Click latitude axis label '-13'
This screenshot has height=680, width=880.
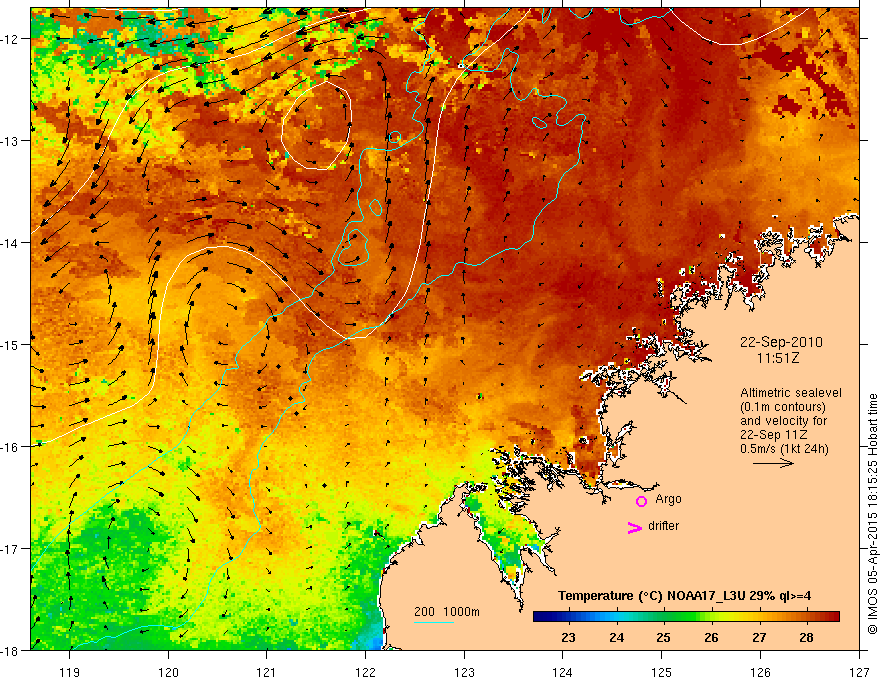pyautogui.click(x=10, y=141)
